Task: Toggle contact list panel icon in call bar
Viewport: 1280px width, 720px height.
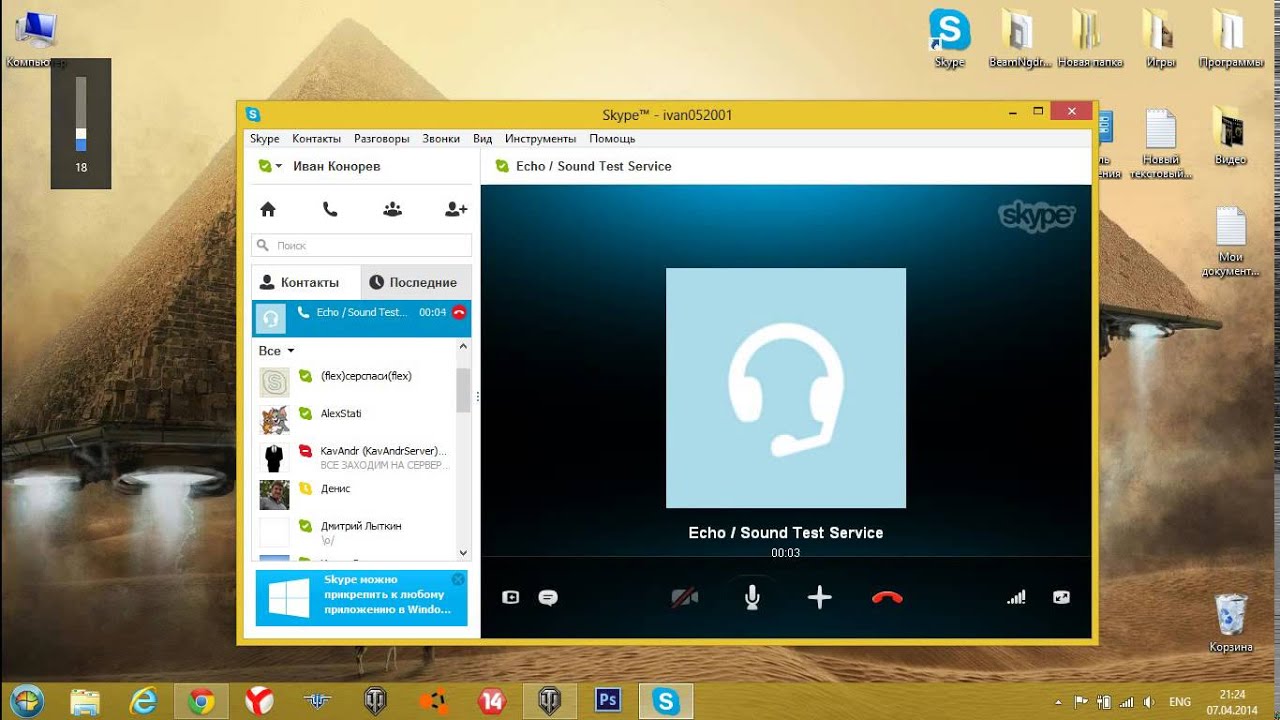Action: (x=511, y=597)
